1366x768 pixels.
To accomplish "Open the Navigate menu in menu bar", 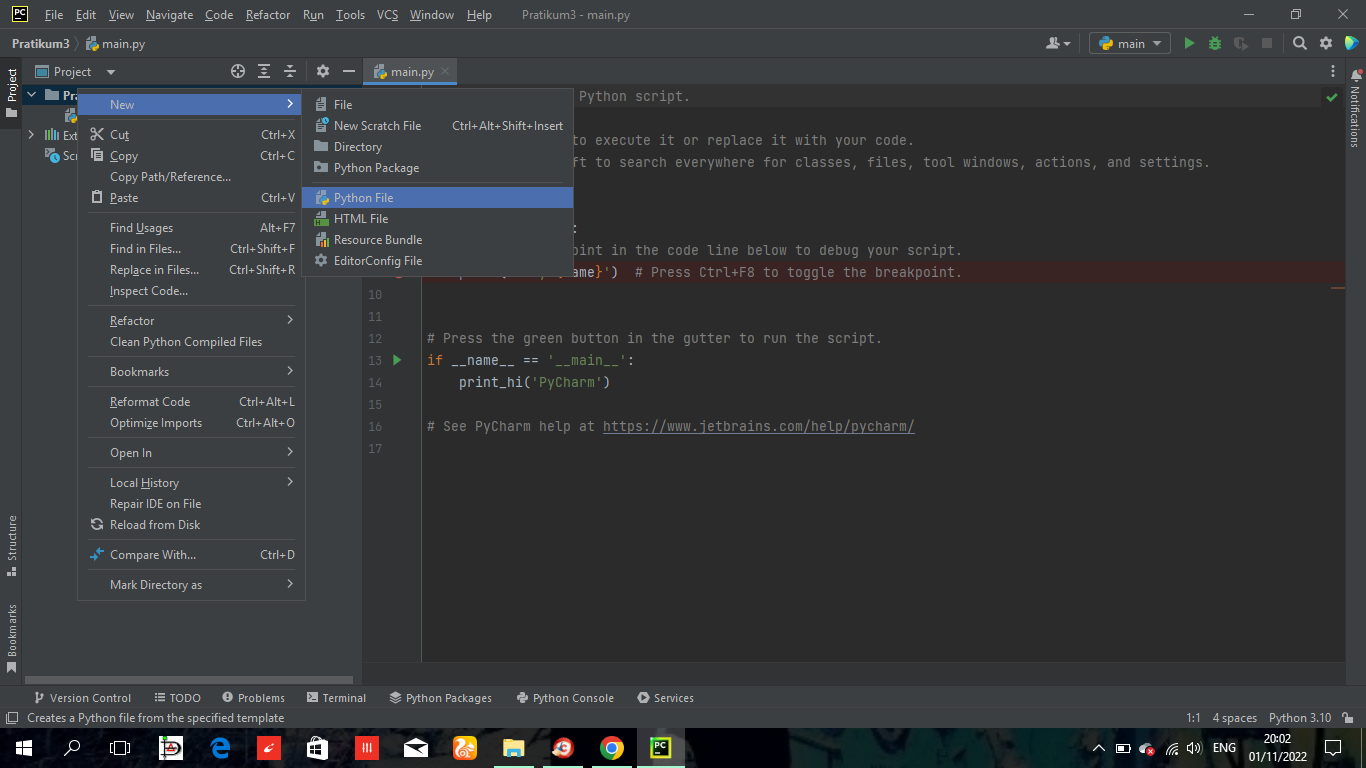I will 169,15.
